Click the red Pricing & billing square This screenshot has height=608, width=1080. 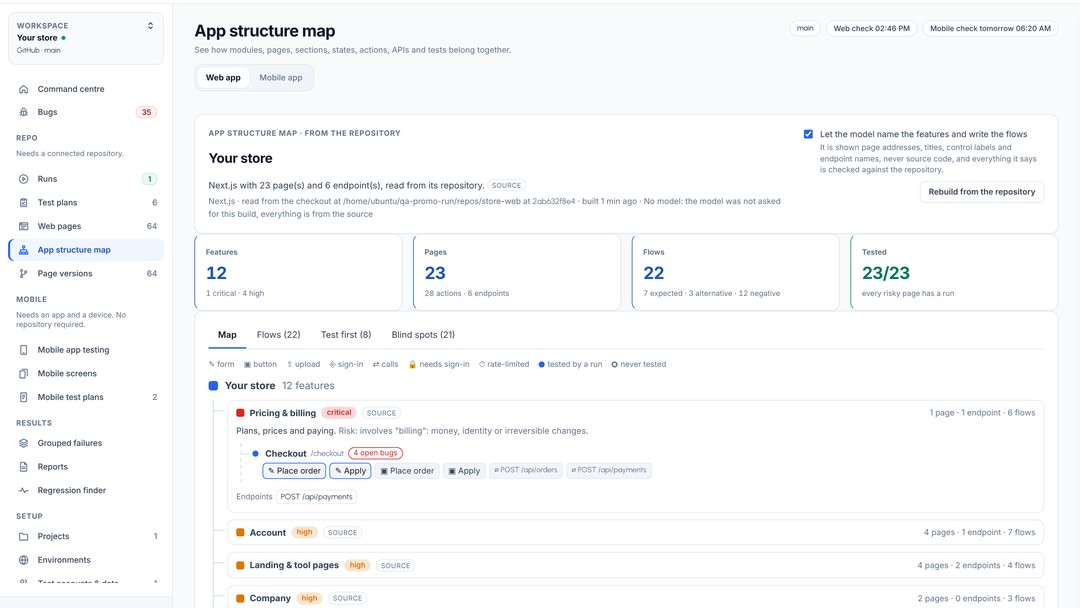click(240, 413)
